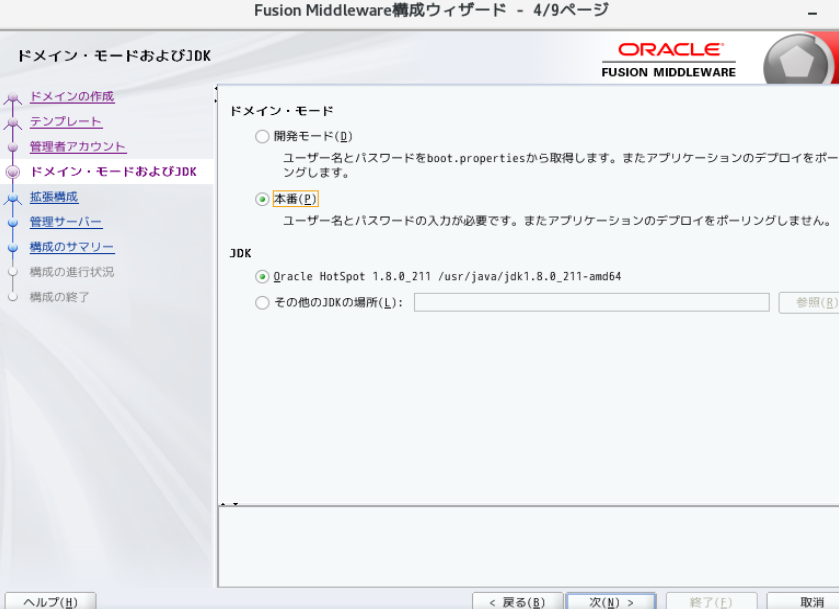
Task: Click the production mode description text
Action: [x=557, y=220]
